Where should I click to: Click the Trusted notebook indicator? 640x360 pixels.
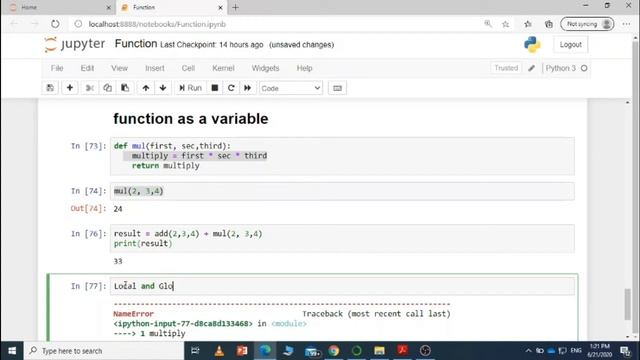[x=506, y=68]
